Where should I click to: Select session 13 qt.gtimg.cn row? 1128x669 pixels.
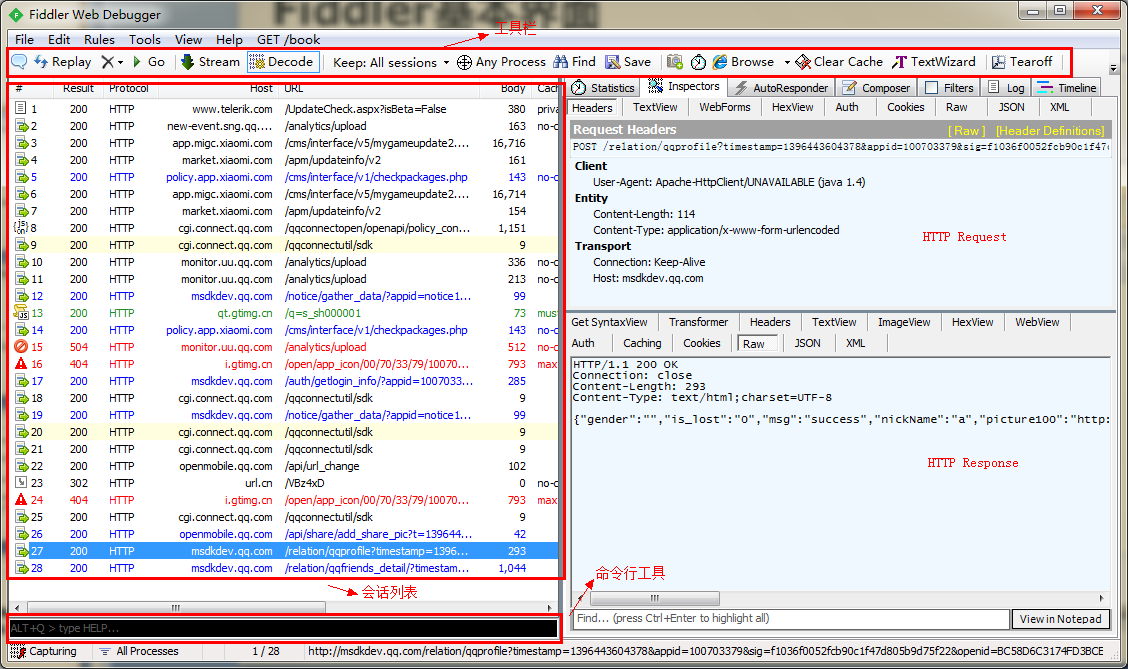pyautogui.click(x=286, y=313)
